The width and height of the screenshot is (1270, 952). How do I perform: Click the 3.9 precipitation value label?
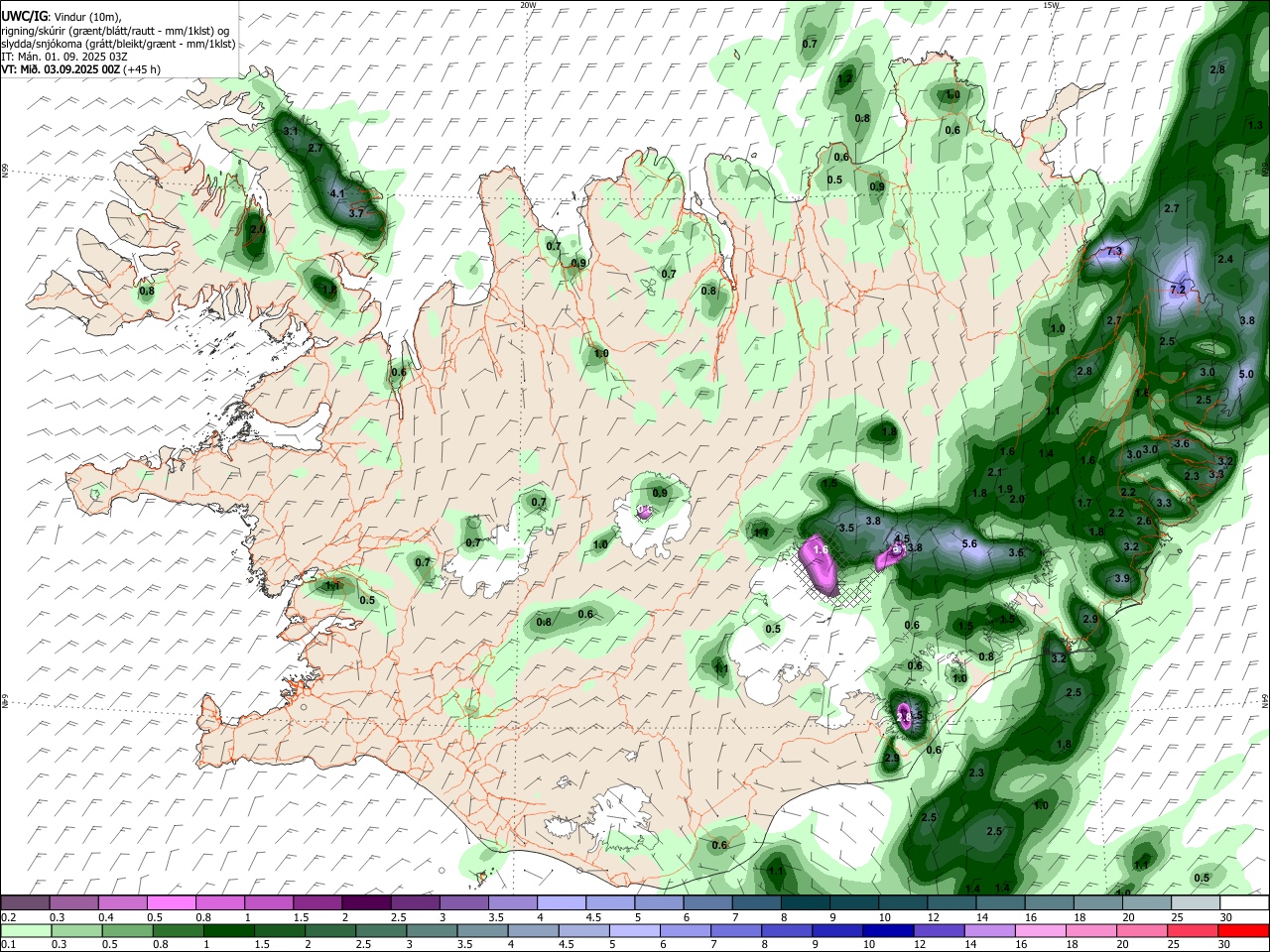pos(1122,579)
